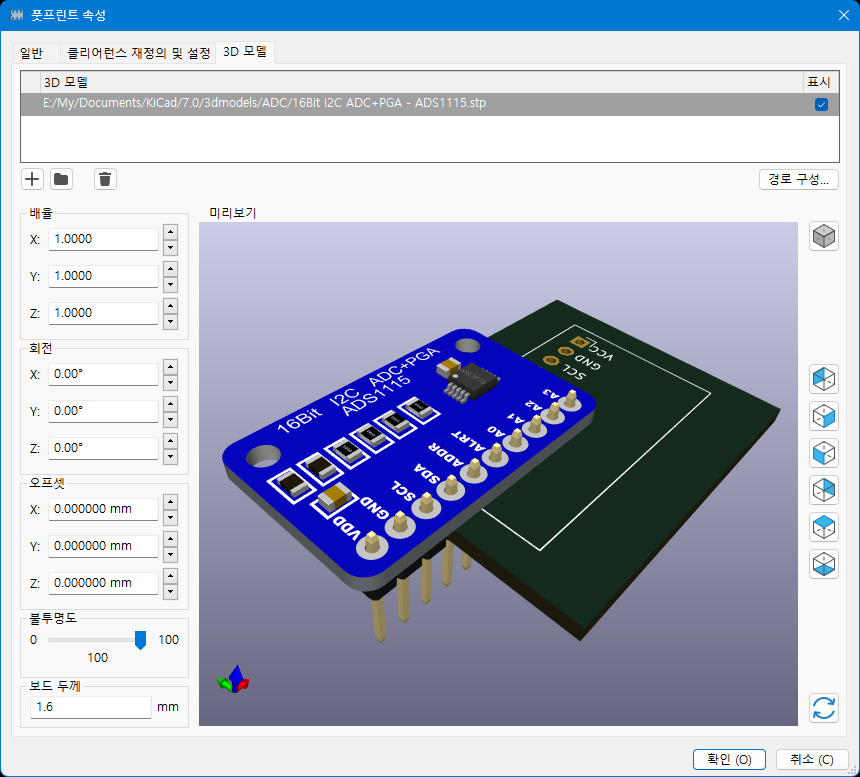Increase offset Y with up arrow

point(171,539)
